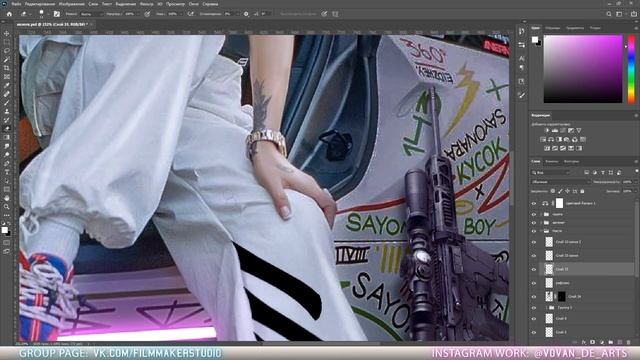Open the collapsed History panel icon
The width and height of the screenshot is (640, 360).
[x=522, y=31]
